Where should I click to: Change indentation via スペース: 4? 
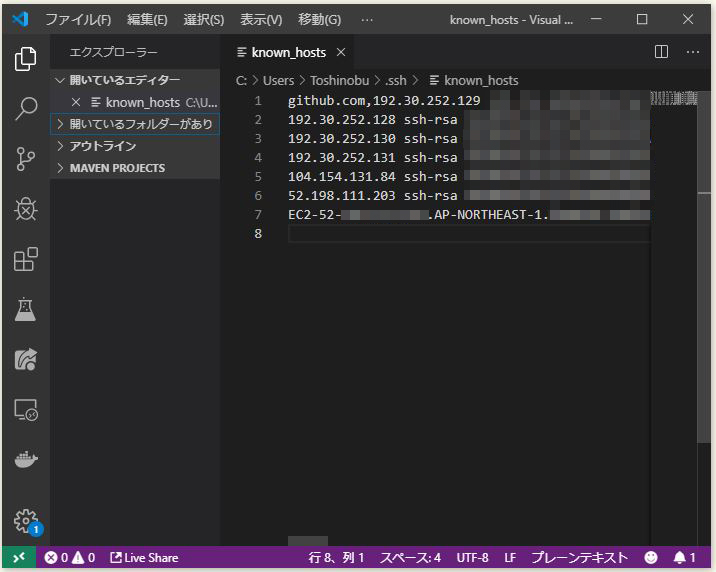pyautogui.click(x=411, y=557)
